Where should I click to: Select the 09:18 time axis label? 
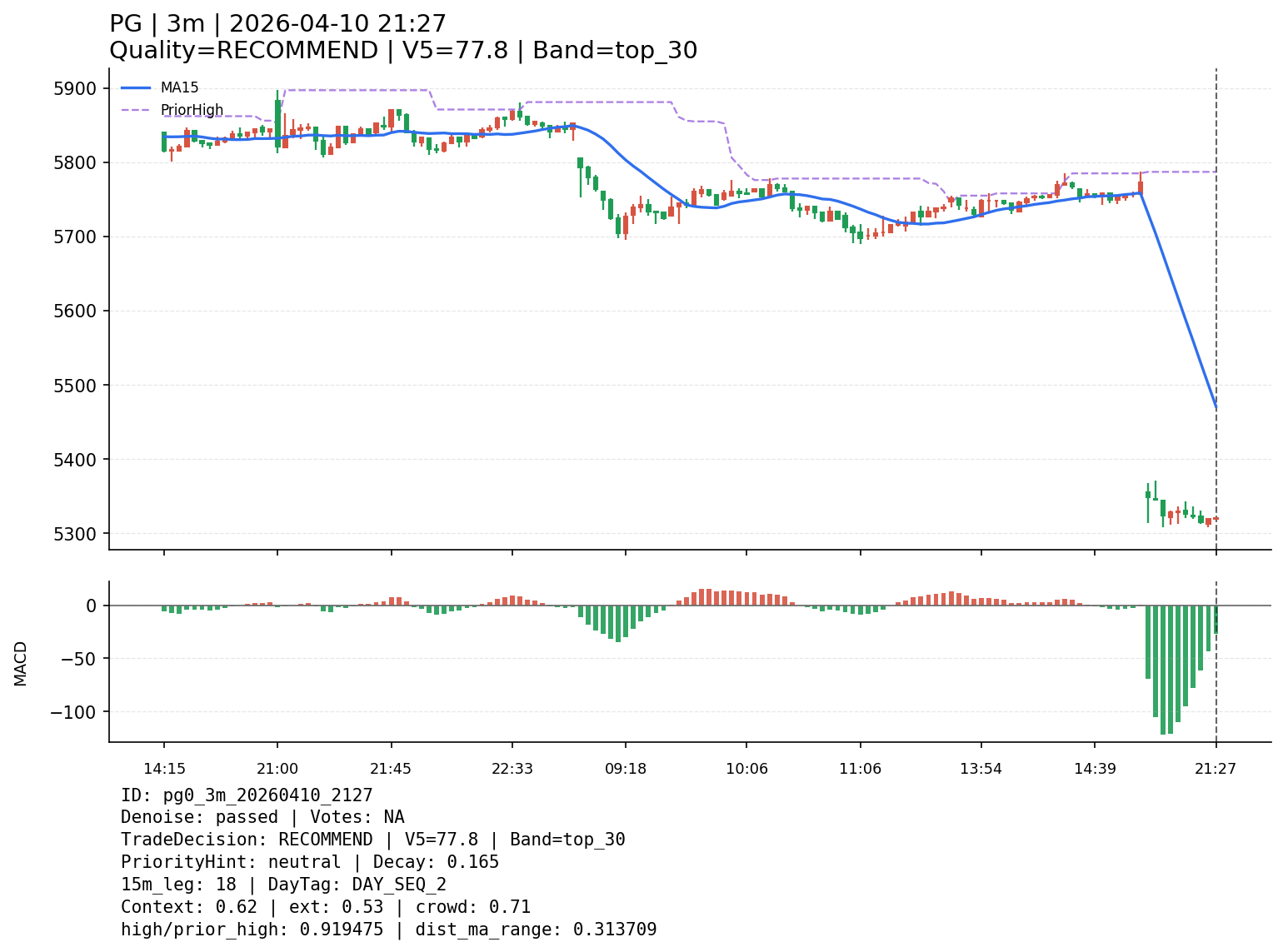click(626, 768)
